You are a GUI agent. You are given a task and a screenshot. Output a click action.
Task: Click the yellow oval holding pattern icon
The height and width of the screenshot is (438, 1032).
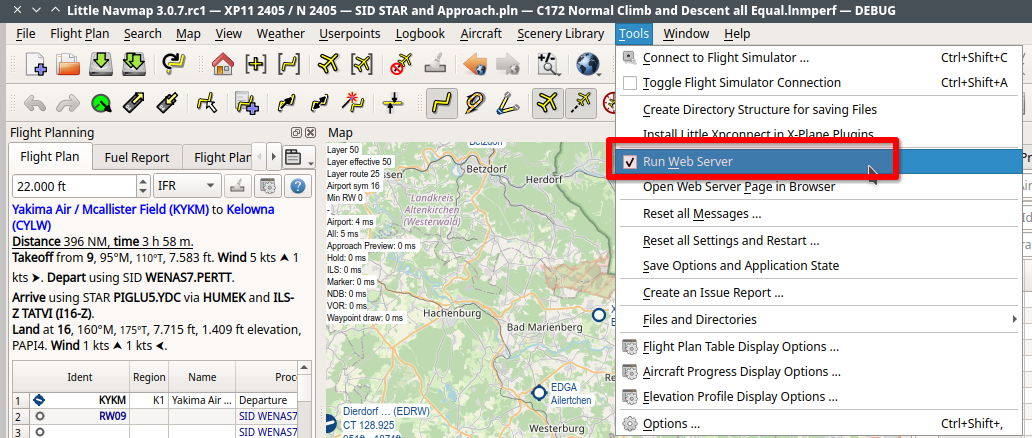[475, 103]
